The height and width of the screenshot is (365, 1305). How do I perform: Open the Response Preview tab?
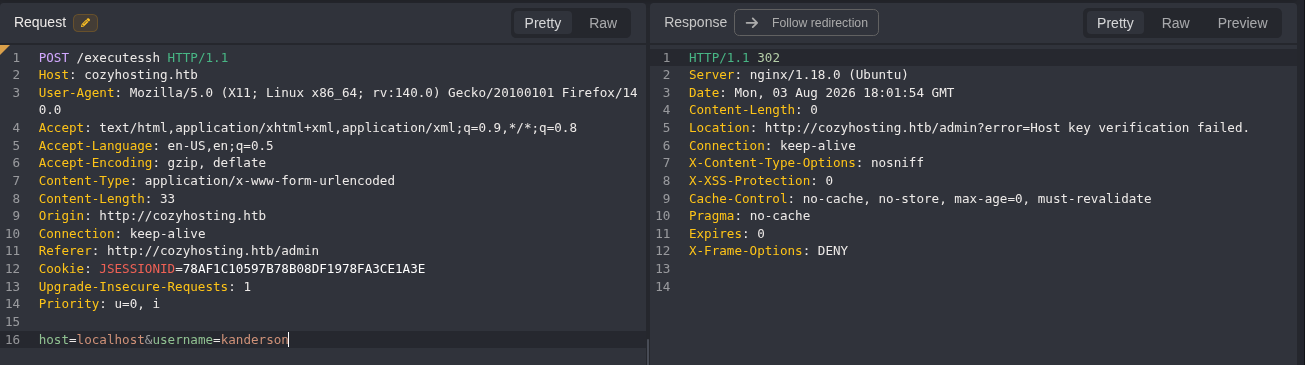pyautogui.click(x=1242, y=23)
